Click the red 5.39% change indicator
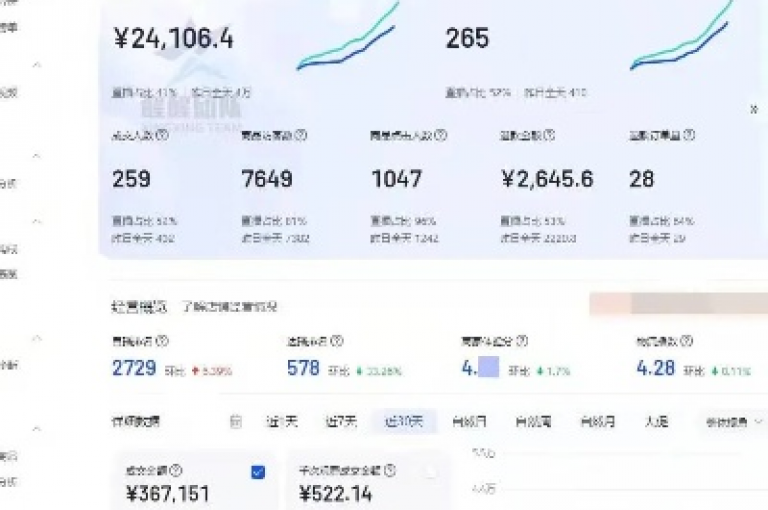 tap(213, 371)
